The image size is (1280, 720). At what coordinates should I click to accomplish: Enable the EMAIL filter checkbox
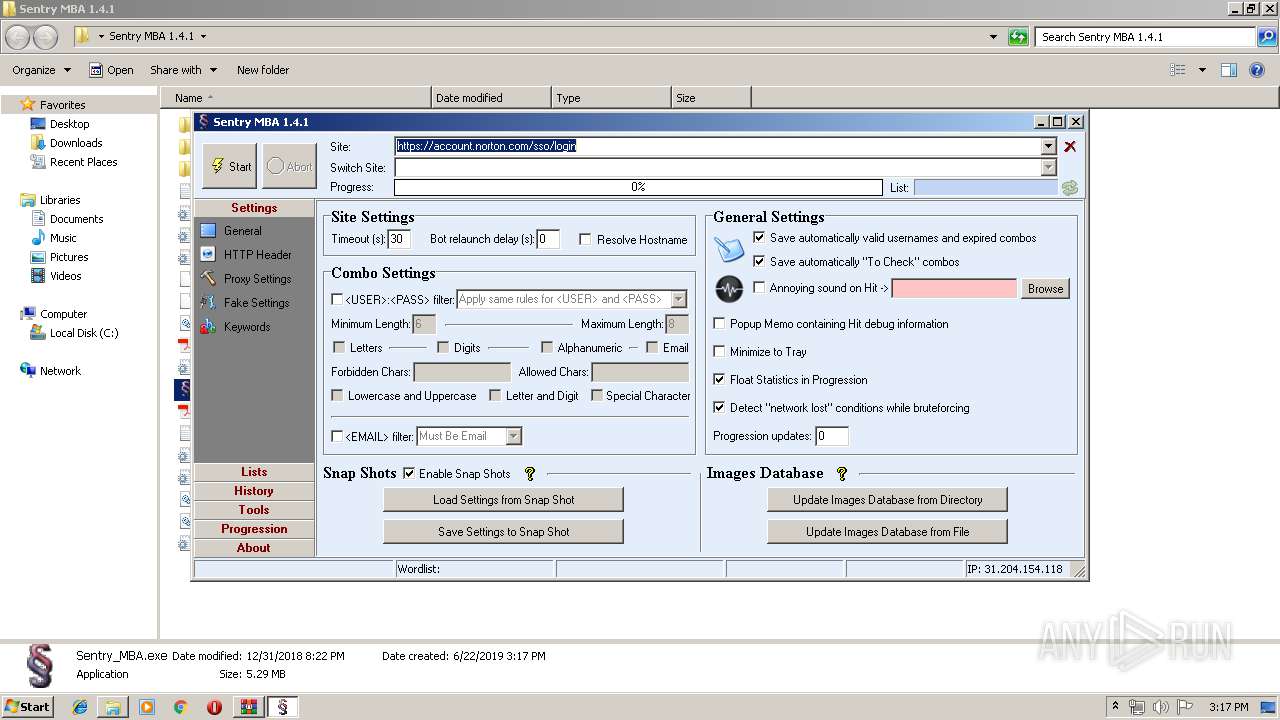[x=337, y=436]
